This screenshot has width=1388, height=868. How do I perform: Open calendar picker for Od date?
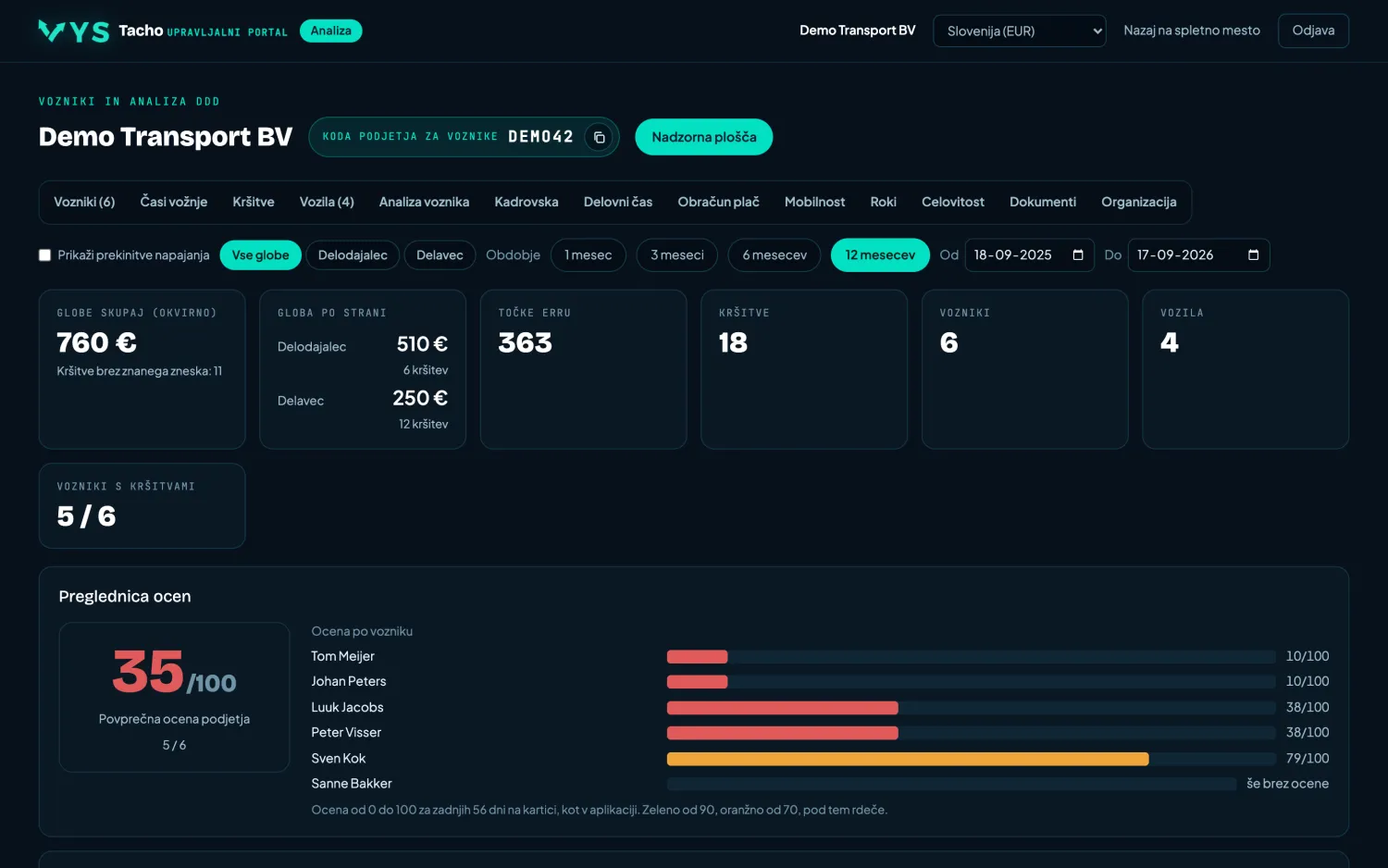point(1078,254)
